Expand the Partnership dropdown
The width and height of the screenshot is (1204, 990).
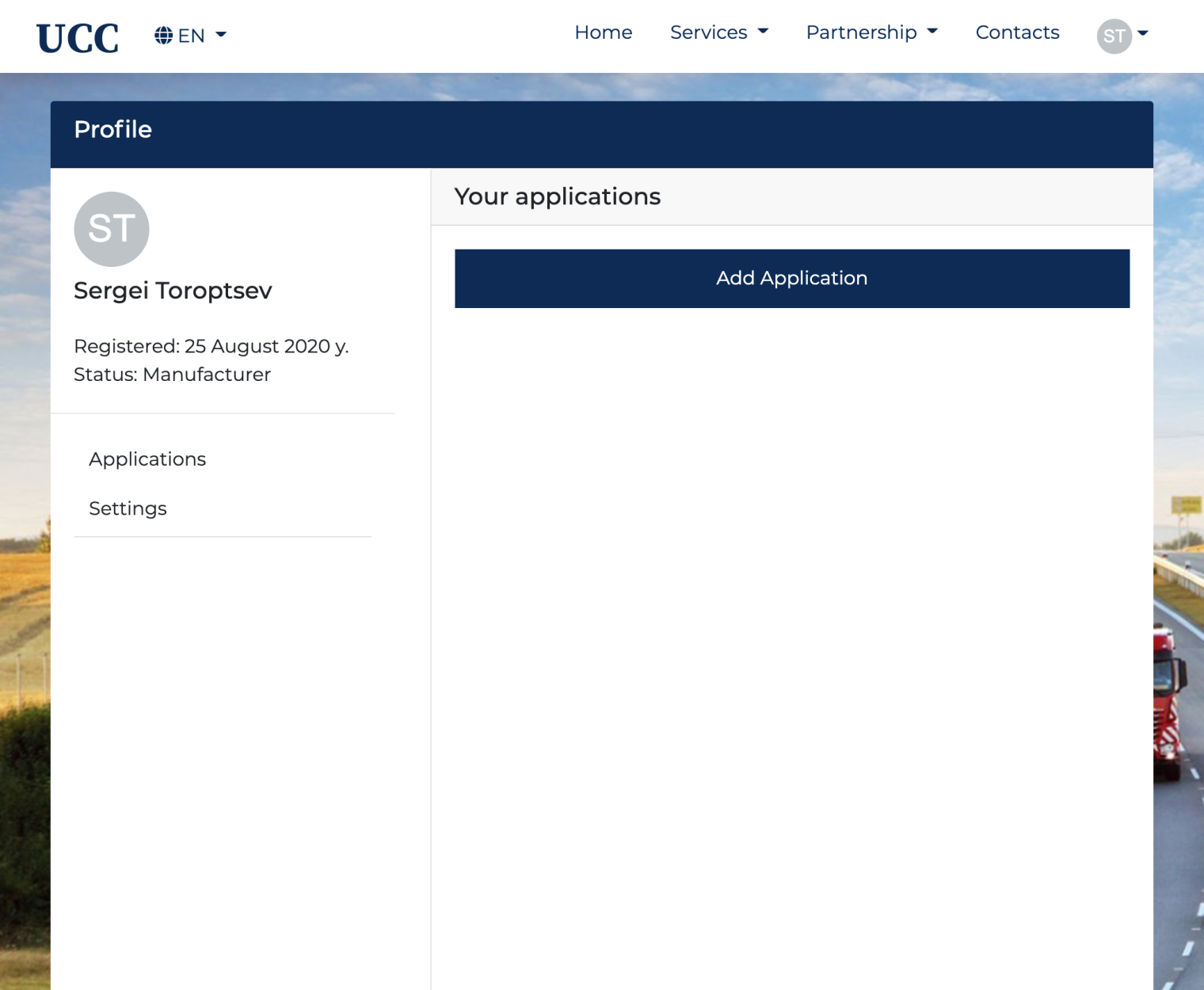point(860,32)
